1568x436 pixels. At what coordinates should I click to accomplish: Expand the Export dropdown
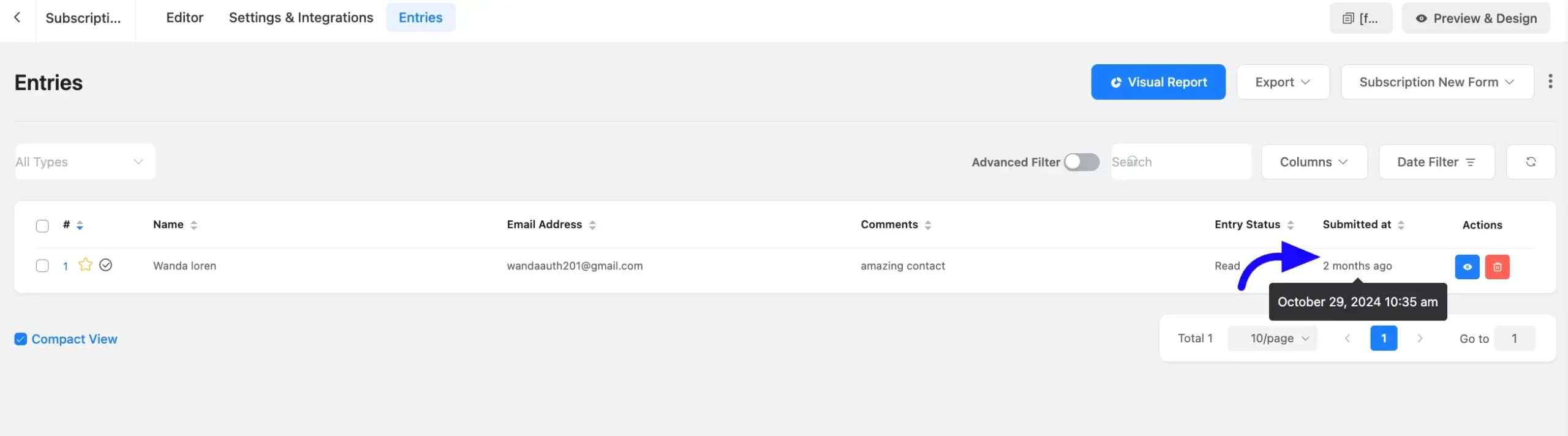tap(1283, 82)
